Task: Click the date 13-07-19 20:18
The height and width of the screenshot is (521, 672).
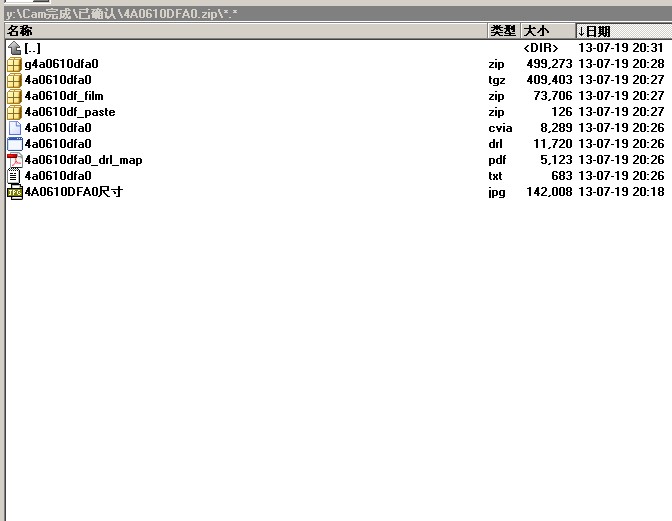Action: click(621, 192)
